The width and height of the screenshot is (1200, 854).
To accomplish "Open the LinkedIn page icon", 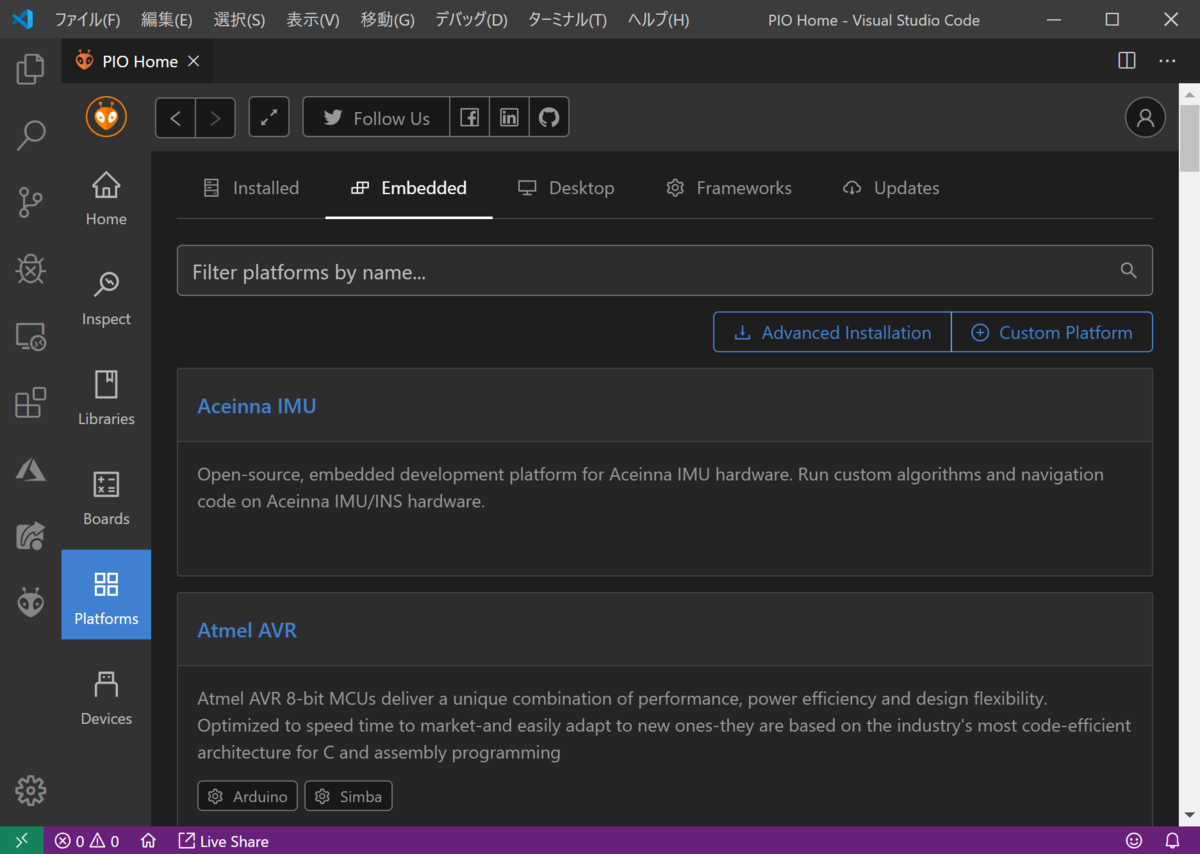I will (509, 118).
